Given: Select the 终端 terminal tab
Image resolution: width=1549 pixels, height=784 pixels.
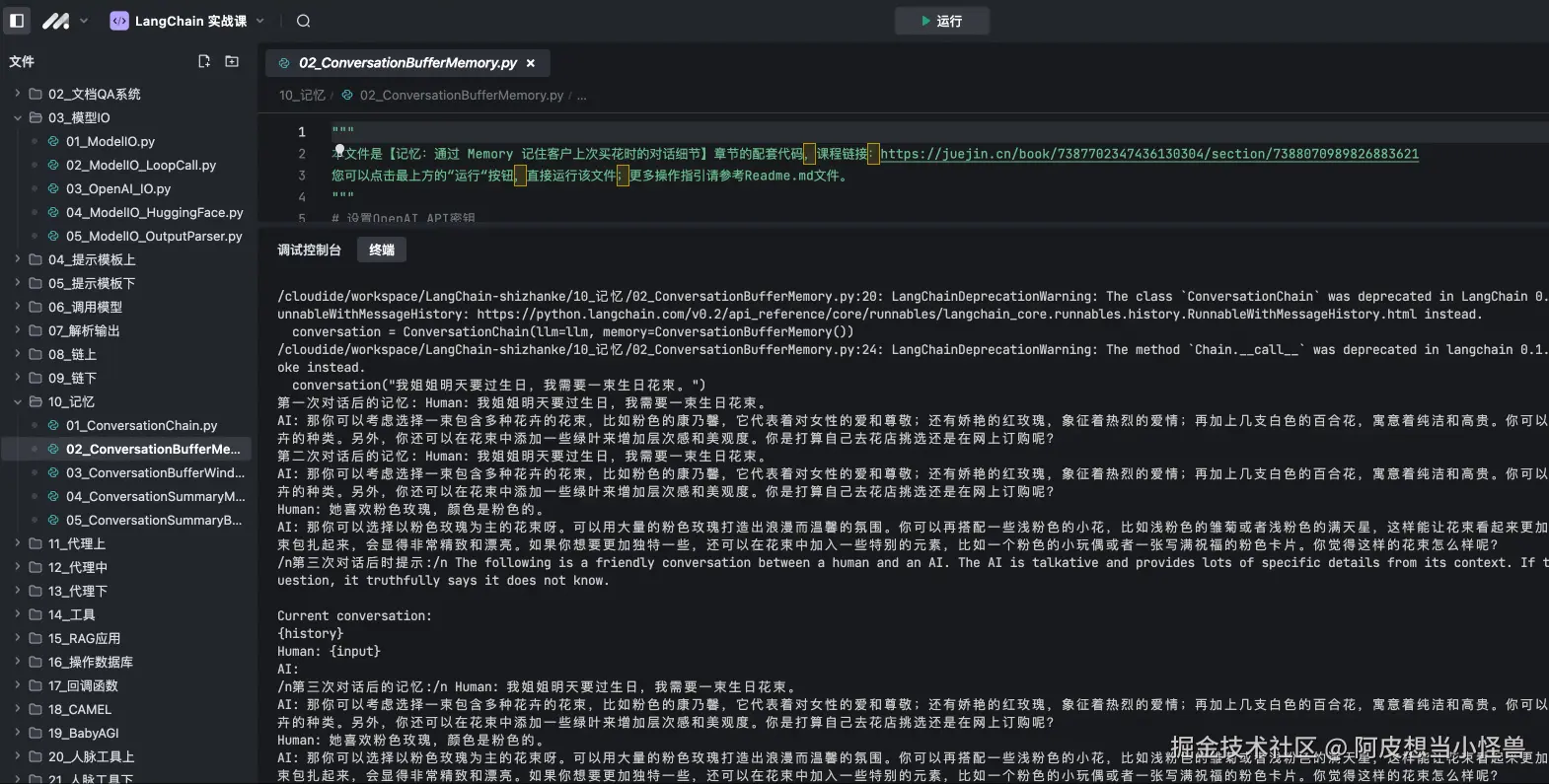Looking at the screenshot, I should click(x=382, y=250).
